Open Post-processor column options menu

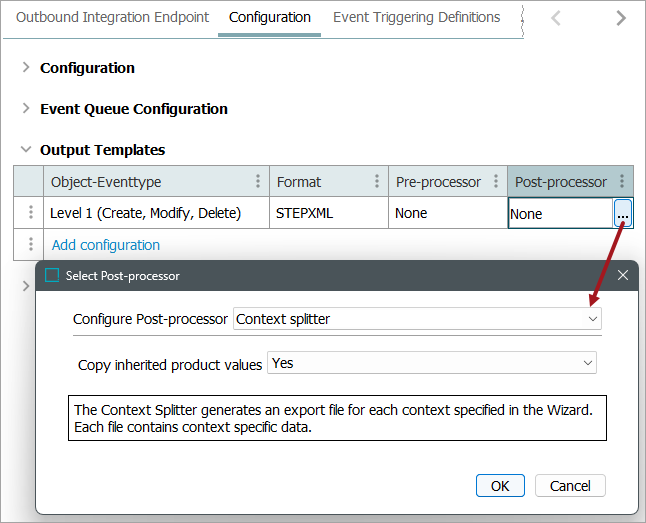tap(622, 182)
